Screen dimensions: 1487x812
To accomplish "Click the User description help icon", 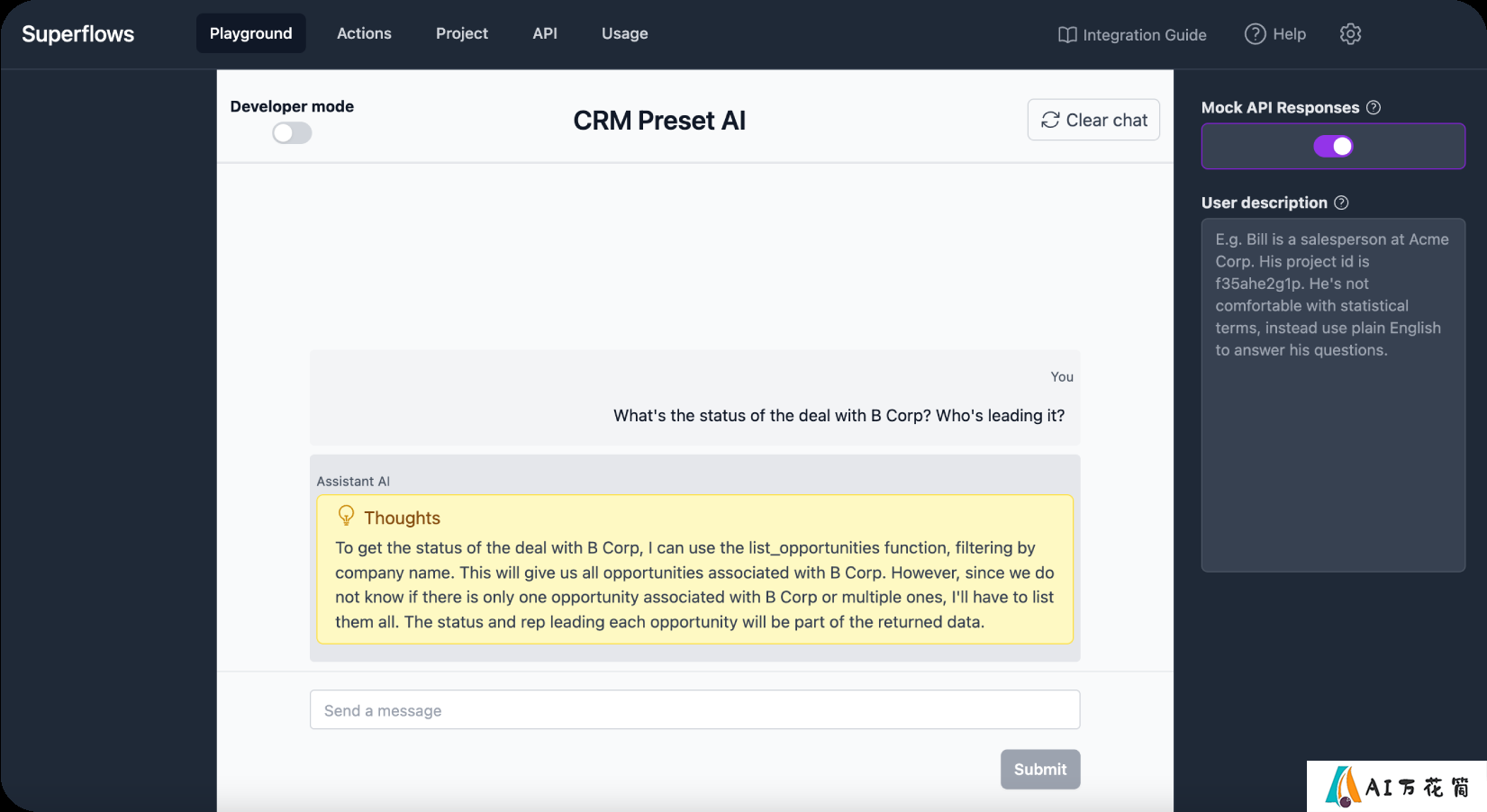I will click(x=1341, y=203).
